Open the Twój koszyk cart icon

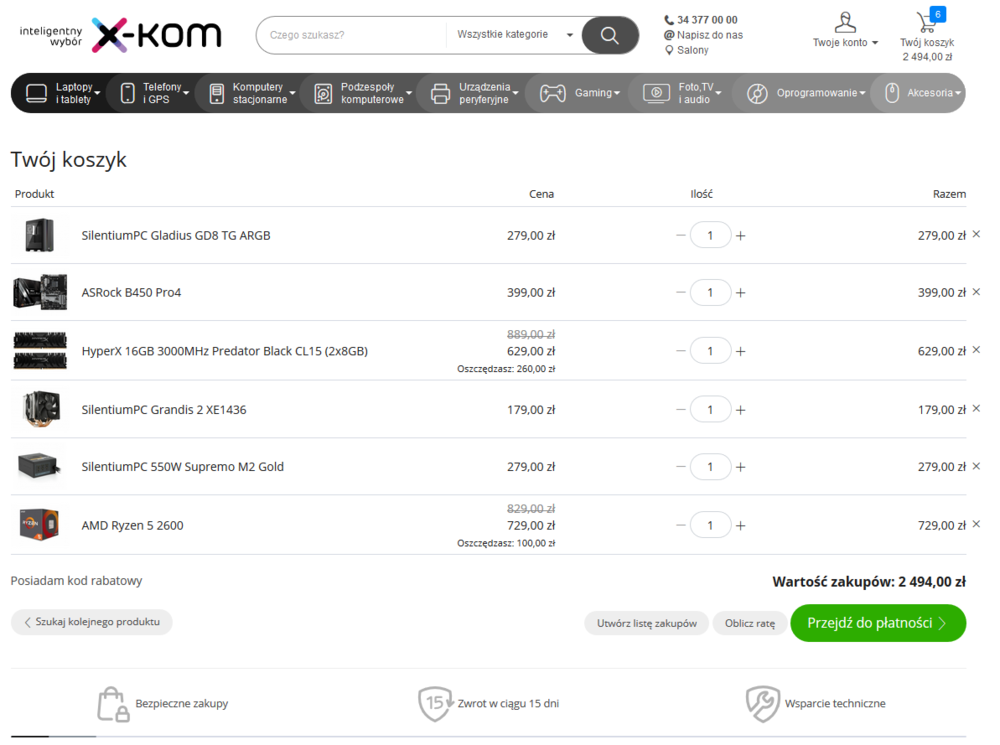[x=927, y=22]
